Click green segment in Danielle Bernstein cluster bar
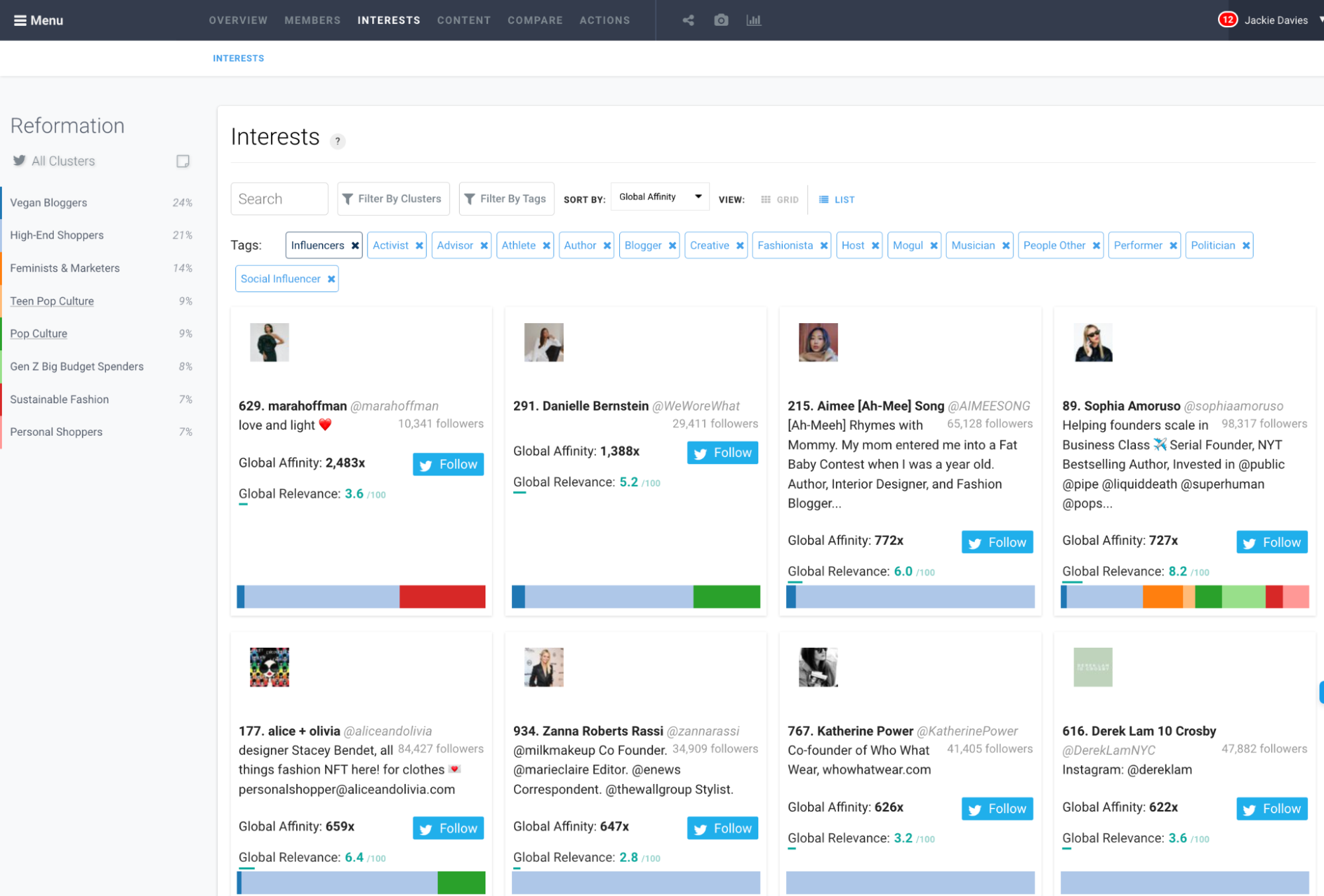The width and height of the screenshot is (1324, 896). pyautogui.click(x=727, y=597)
